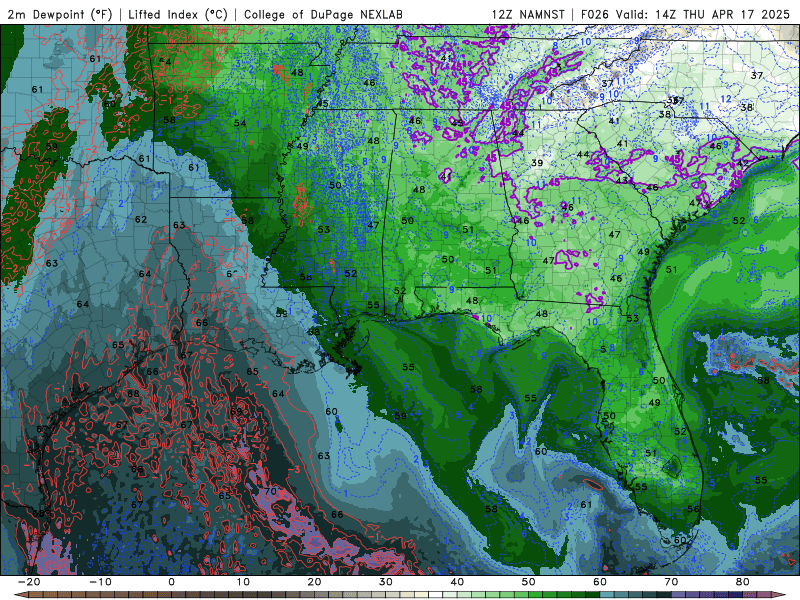This screenshot has height=600, width=800.
Task: Click the black dewpoint value "39" on the map
Action: click(537, 163)
